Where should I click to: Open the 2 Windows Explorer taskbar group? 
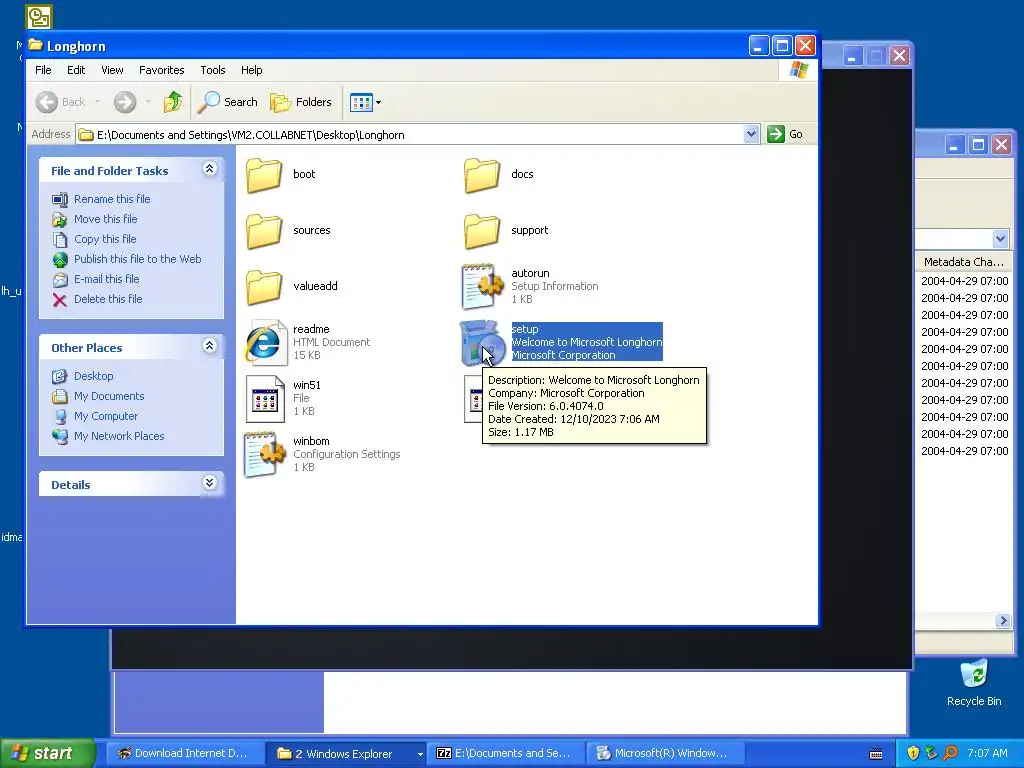346,754
